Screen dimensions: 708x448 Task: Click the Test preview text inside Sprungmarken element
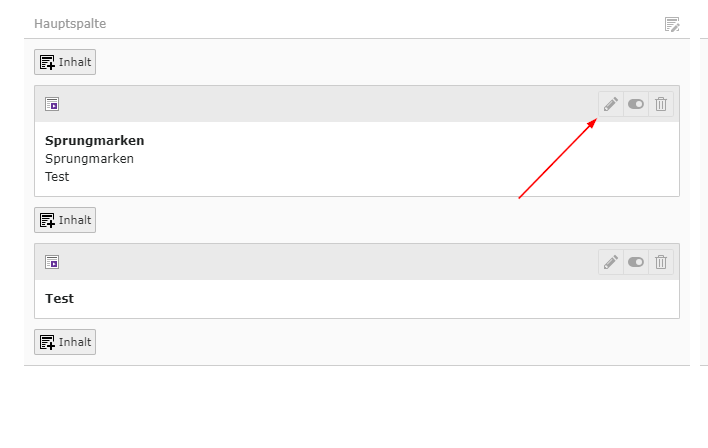(57, 176)
